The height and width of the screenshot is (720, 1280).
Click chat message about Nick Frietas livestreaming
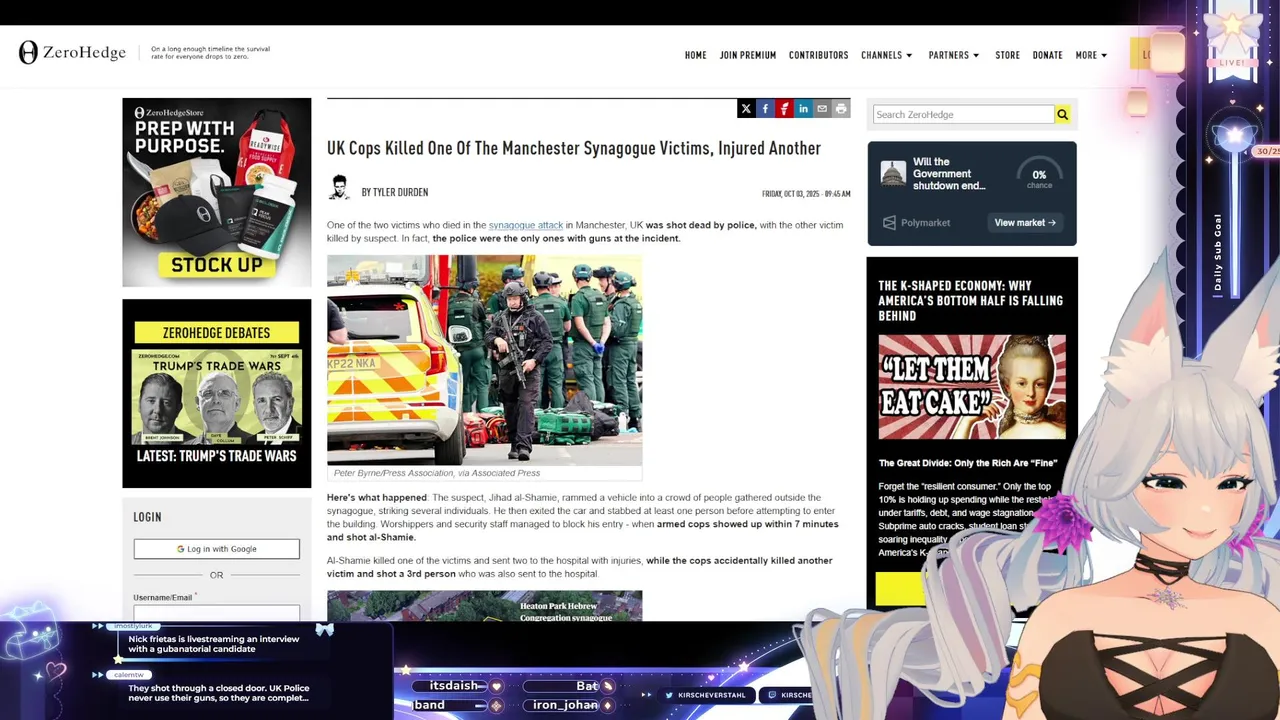pyautogui.click(x=214, y=644)
